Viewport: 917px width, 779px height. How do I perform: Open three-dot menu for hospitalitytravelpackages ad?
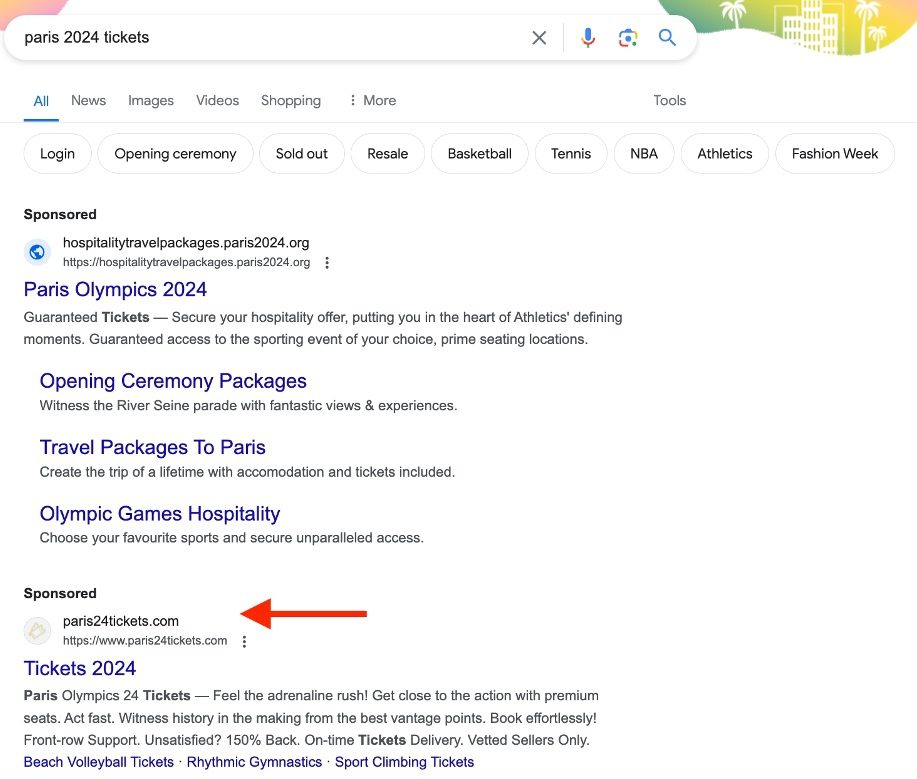(327, 263)
